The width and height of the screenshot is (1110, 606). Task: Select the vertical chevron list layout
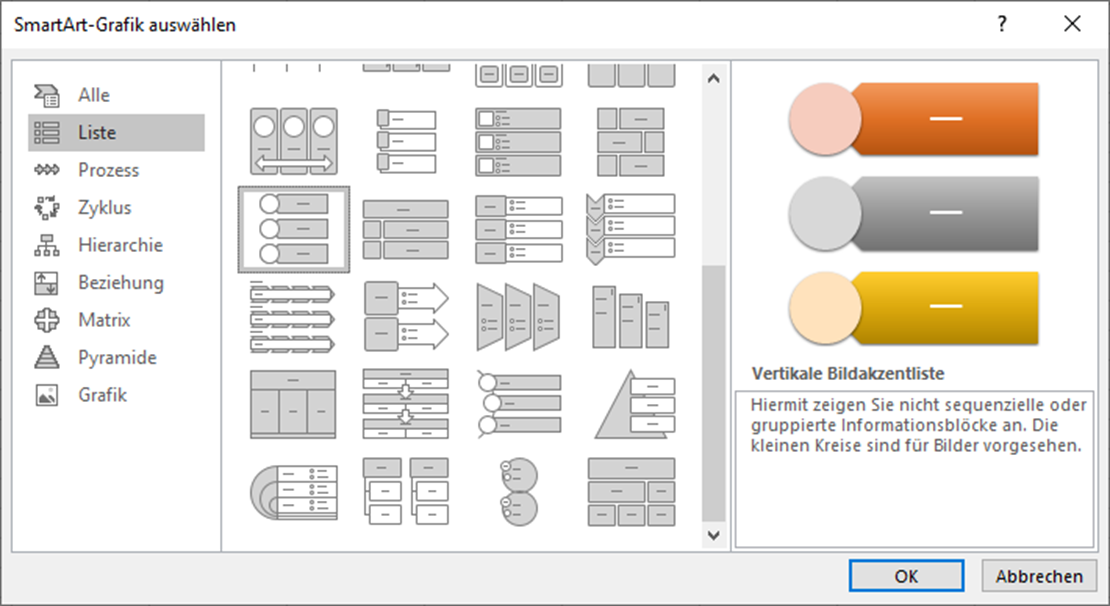pyautogui.click(x=631, y=228)
